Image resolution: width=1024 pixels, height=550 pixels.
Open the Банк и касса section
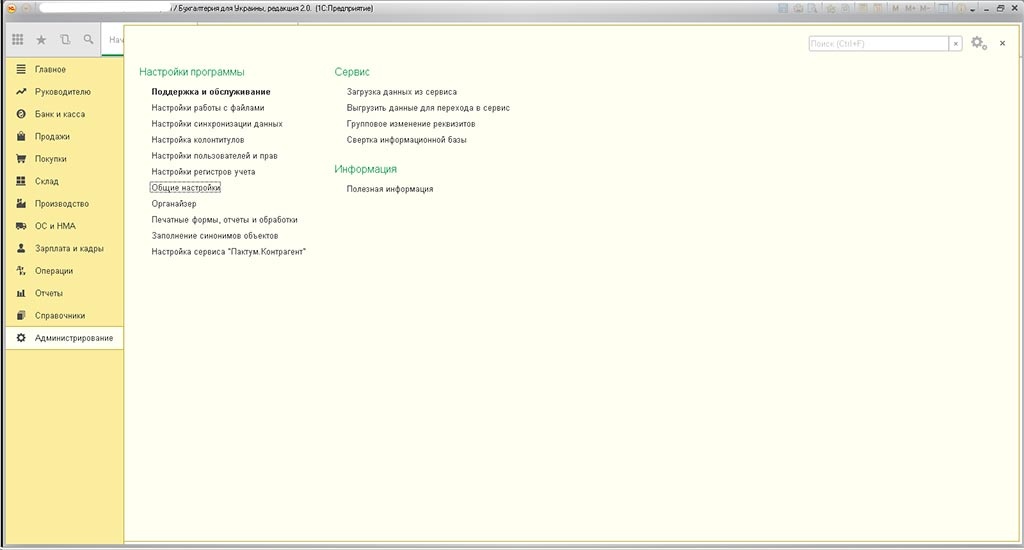[x=59, y=114]
